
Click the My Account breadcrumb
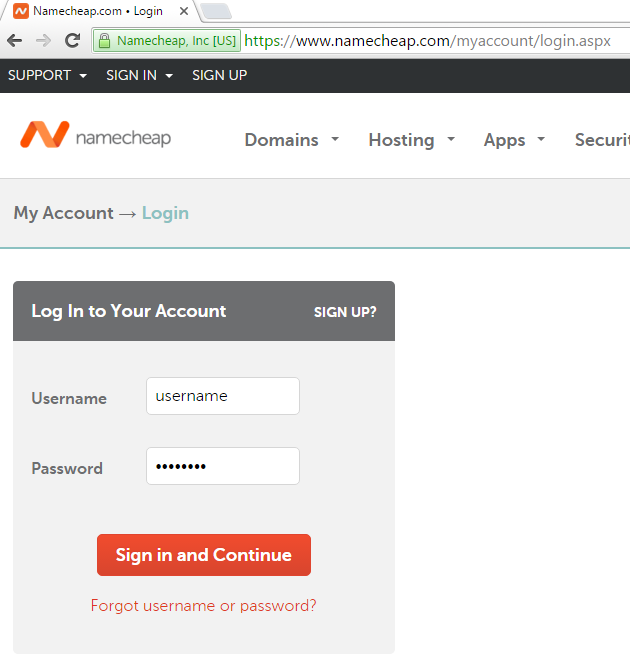click(x=63, y=213)
